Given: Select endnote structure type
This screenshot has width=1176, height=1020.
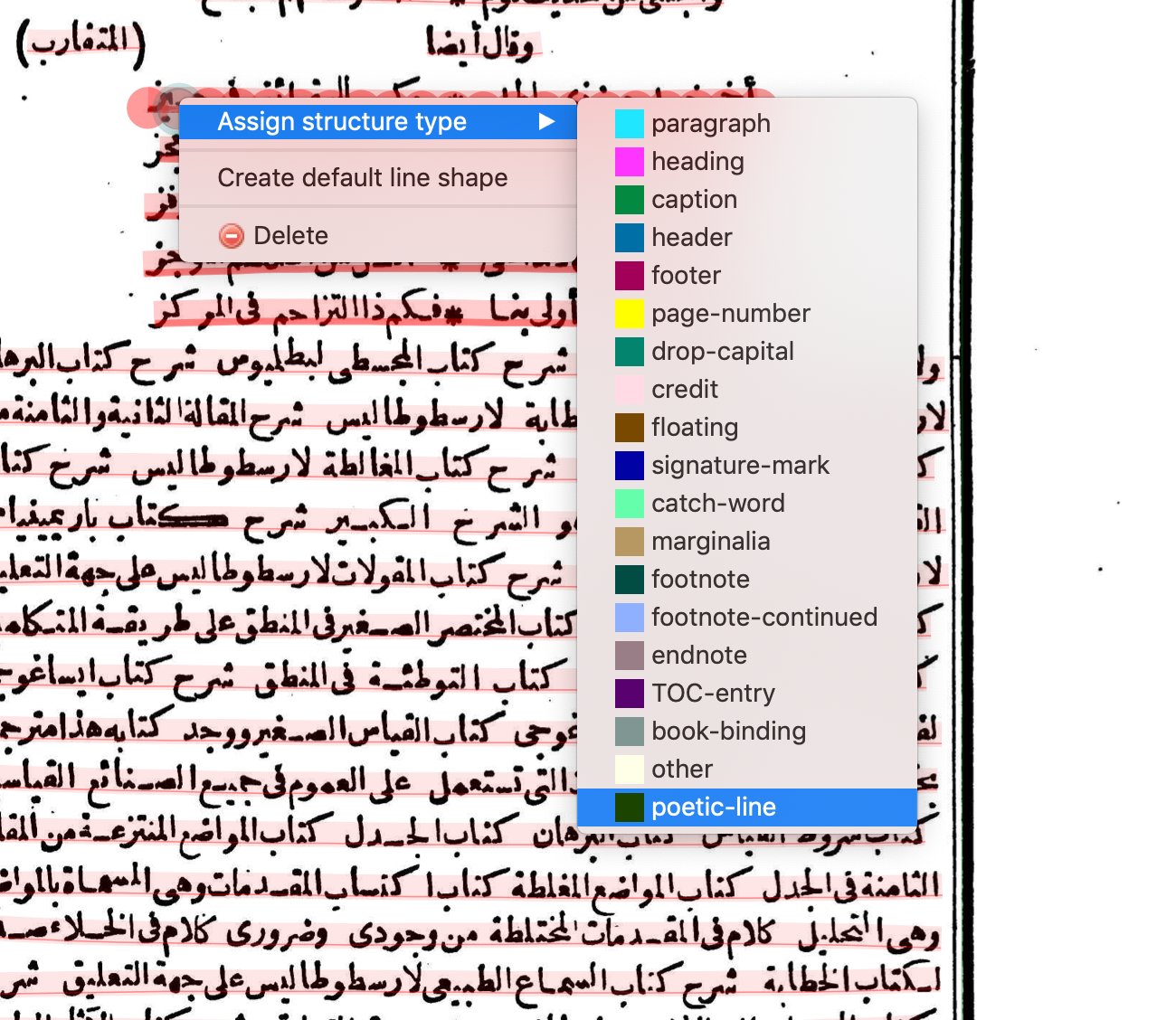Looking at the screenshot, I should (x=697, y=655).
